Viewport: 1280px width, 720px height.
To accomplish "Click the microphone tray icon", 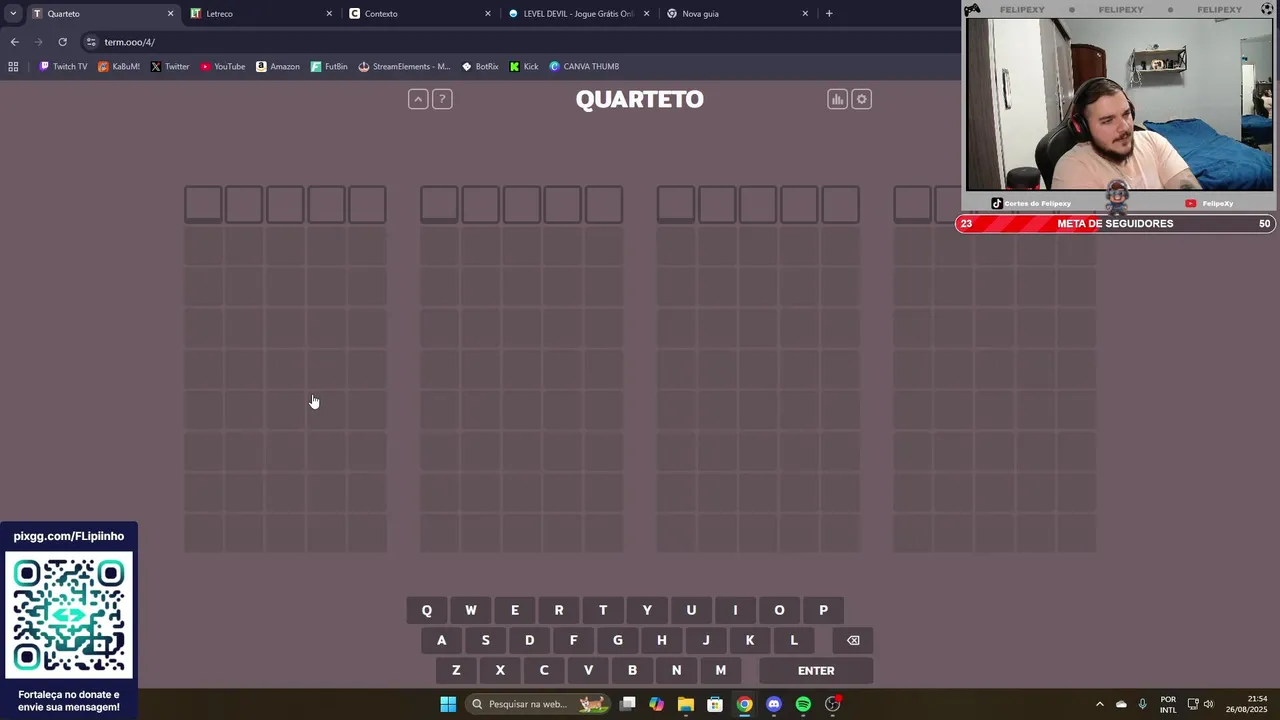I will click(x=1143, y=704).
